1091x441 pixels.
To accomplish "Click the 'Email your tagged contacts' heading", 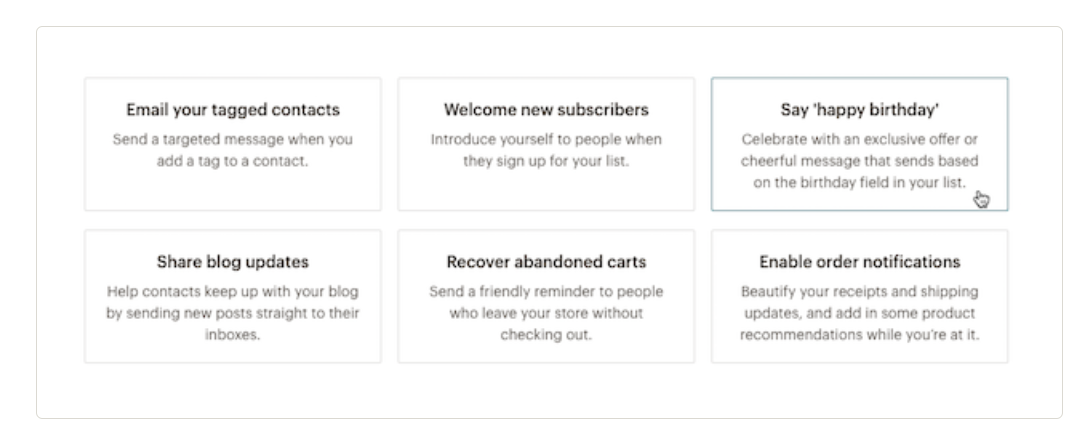I will pos(233,109).
